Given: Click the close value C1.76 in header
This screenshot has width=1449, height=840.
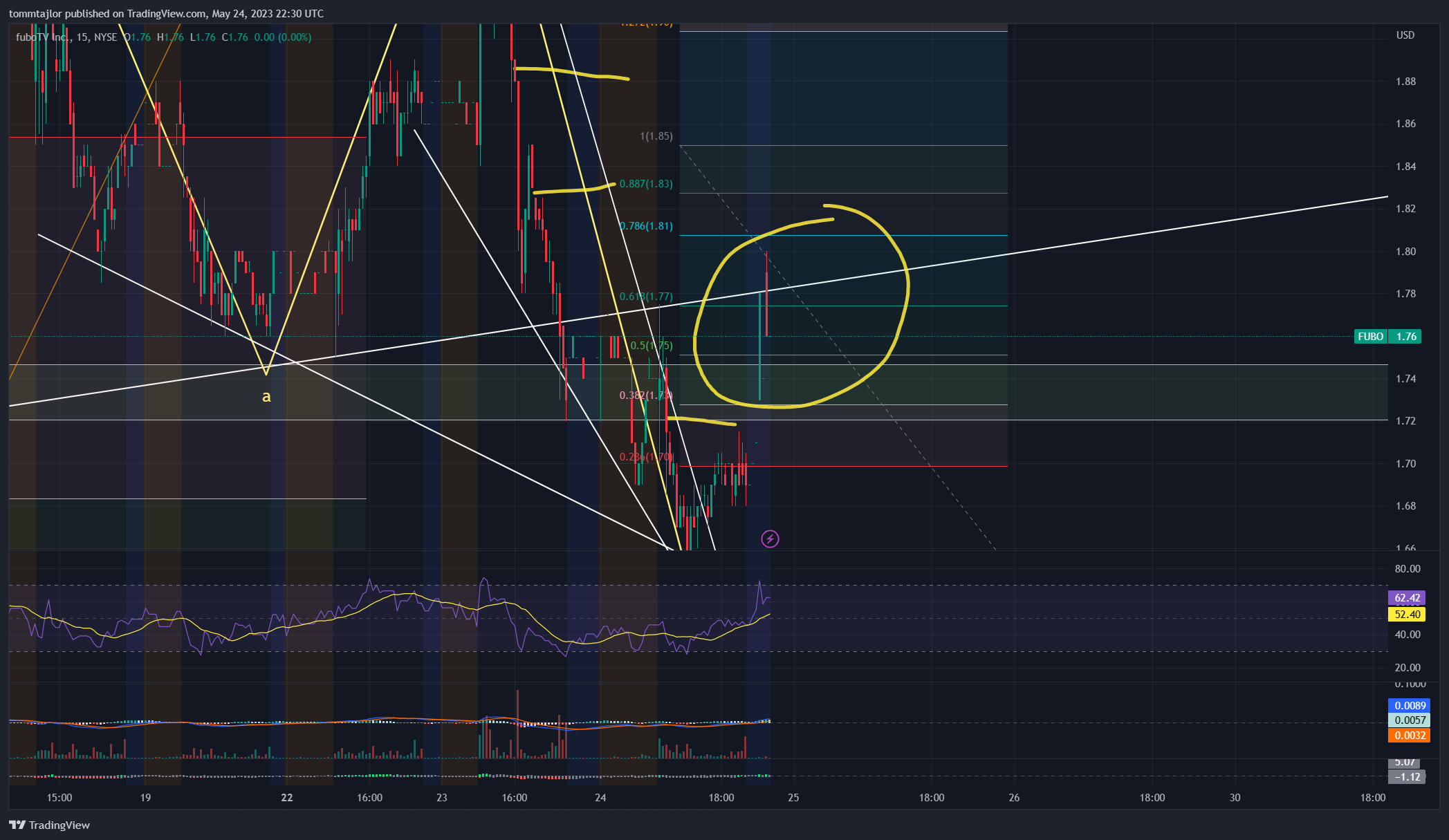Looking at the screenshot, I should [235, 37].
